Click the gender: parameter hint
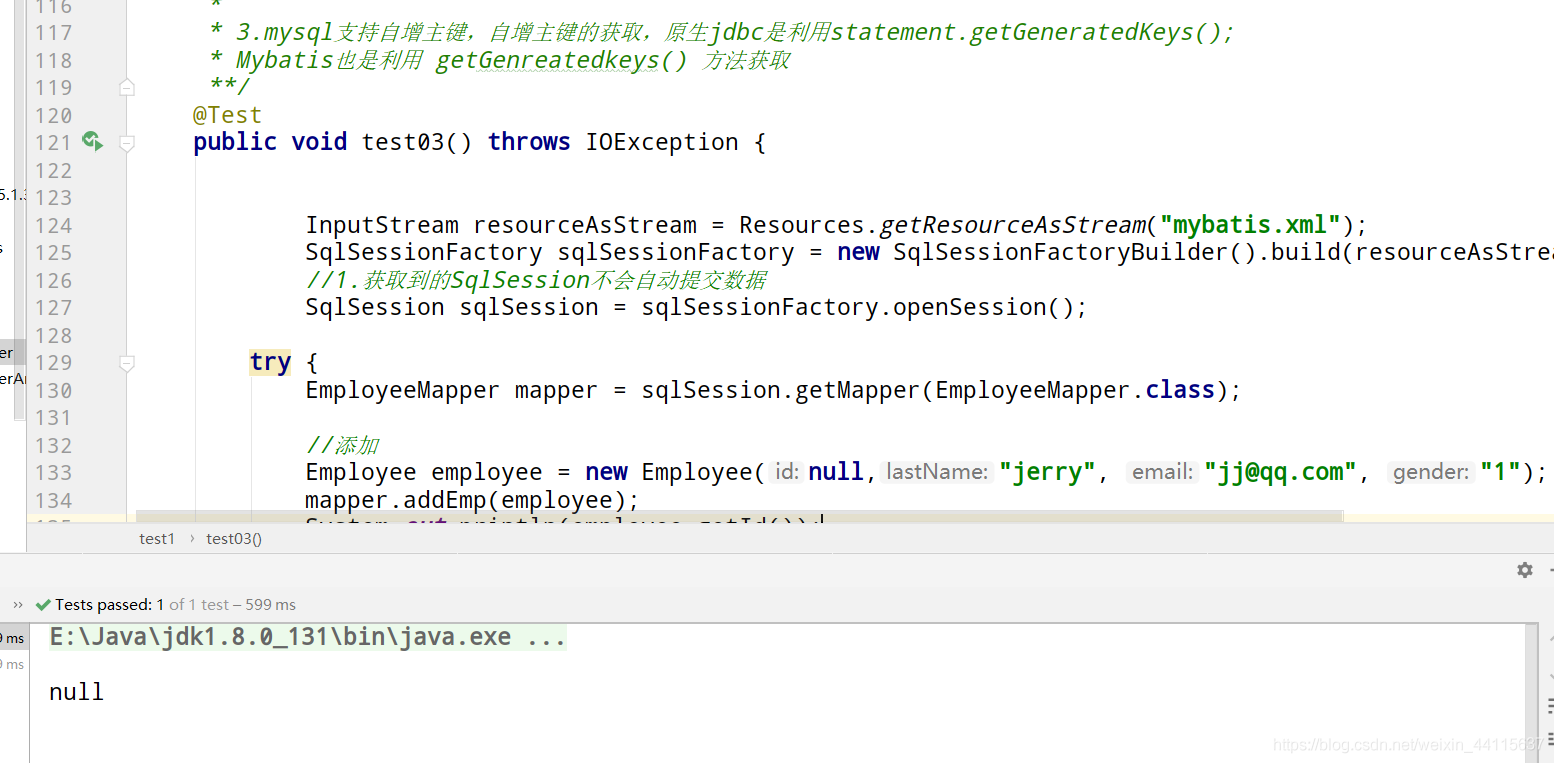Viewport: 1554px width, 763px height. tap(1431, 472)
